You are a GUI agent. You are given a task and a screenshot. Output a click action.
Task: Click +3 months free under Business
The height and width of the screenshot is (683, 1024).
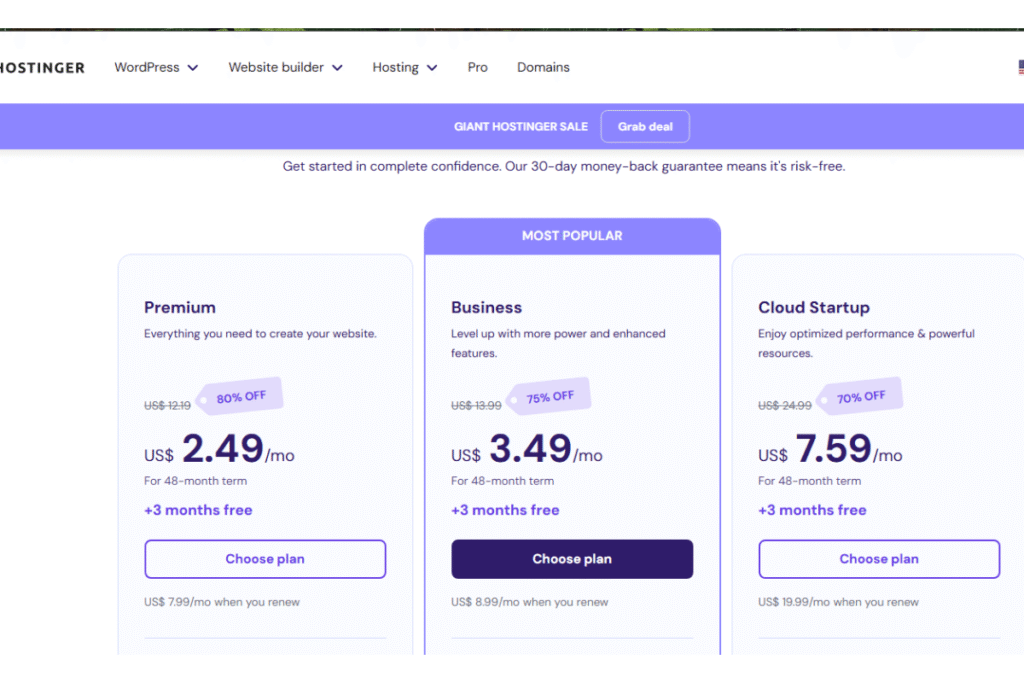pyautogui.click(x=505, y=510)
